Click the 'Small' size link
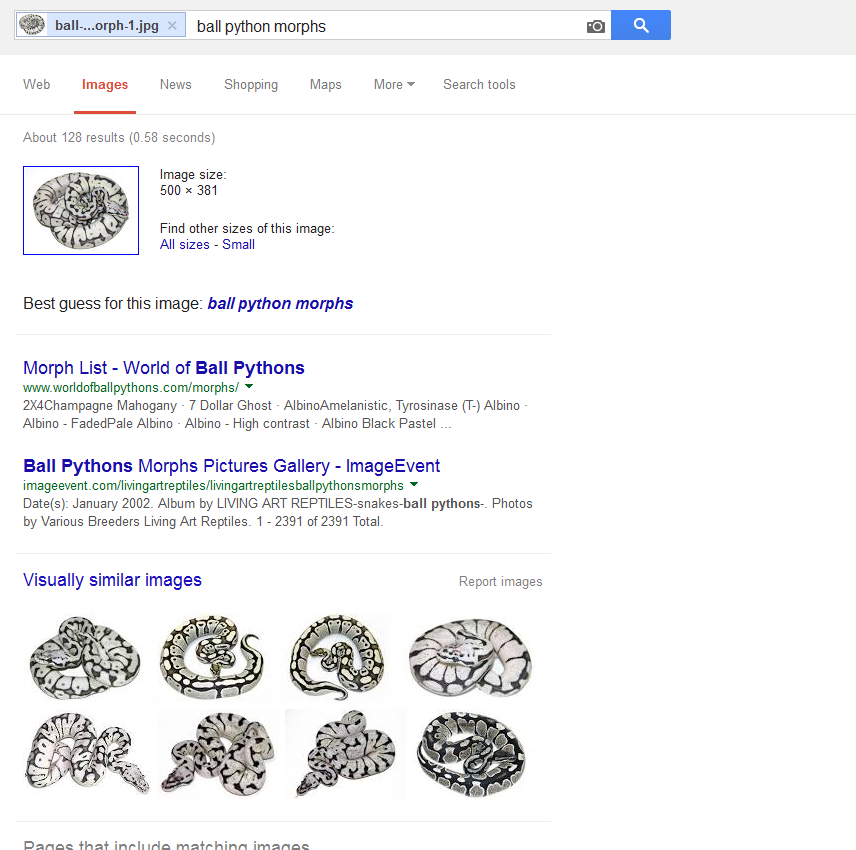Viewport: 856px width, 850px height. tap(239, 245)
